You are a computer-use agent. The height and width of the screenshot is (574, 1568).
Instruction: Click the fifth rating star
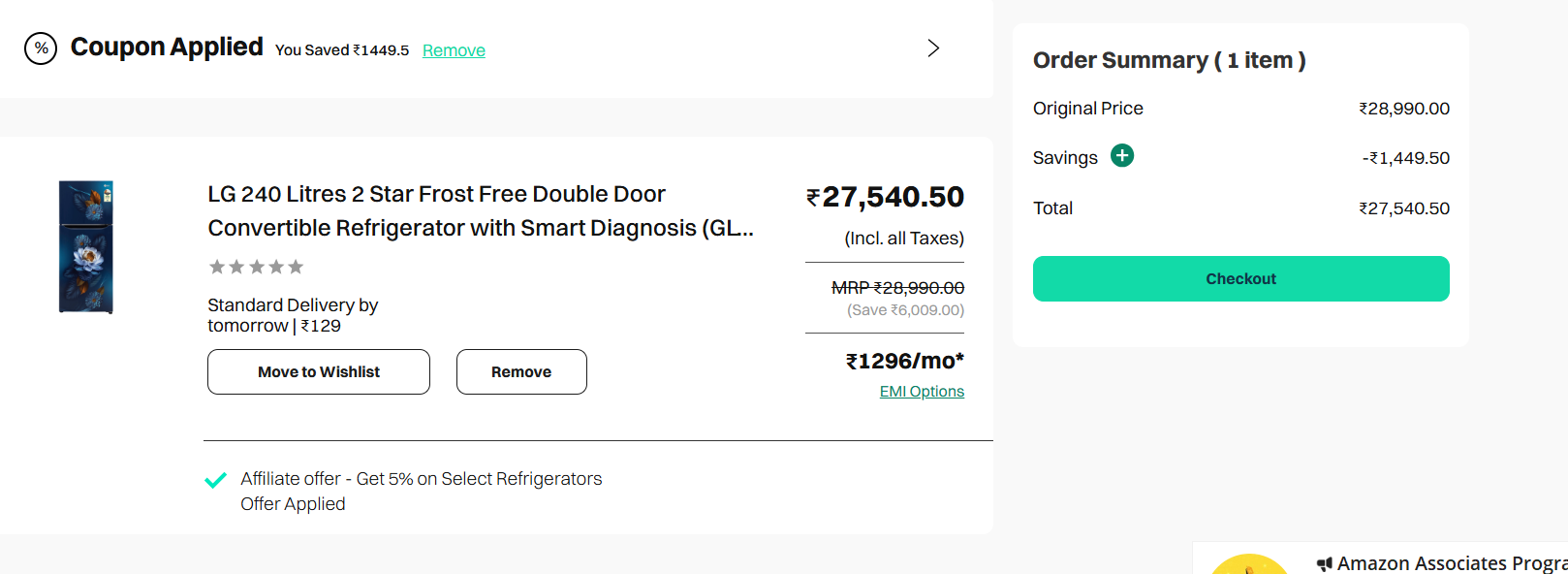(x=296, y=267)
